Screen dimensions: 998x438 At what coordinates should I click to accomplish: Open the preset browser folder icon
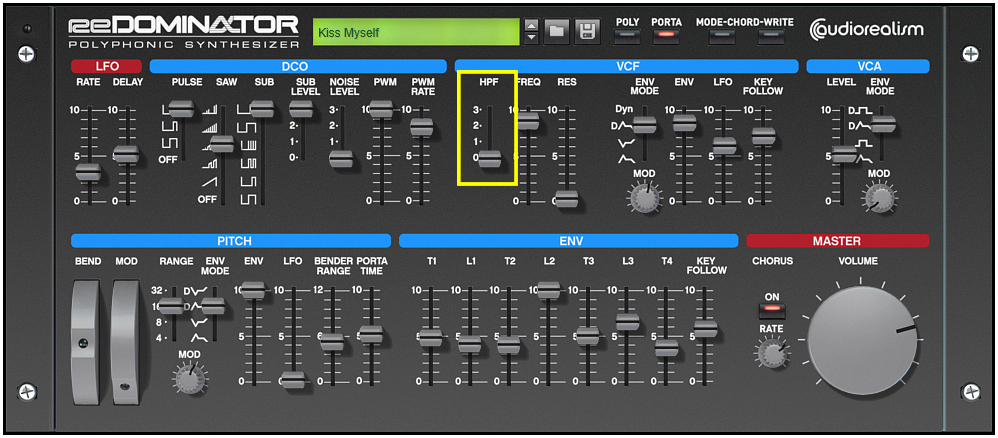pyautogui.click(x=556, y=31)
